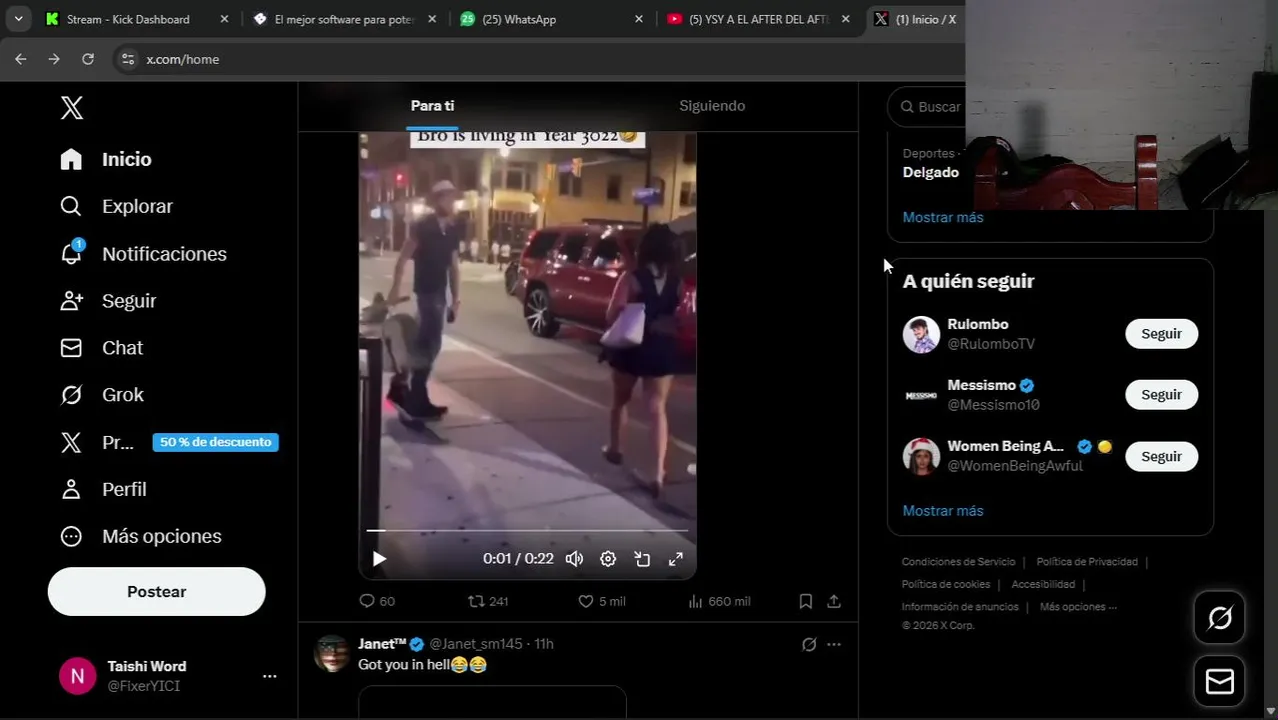Follow Women Being Awful account
1278x720 pixels.
[1161, 456]
